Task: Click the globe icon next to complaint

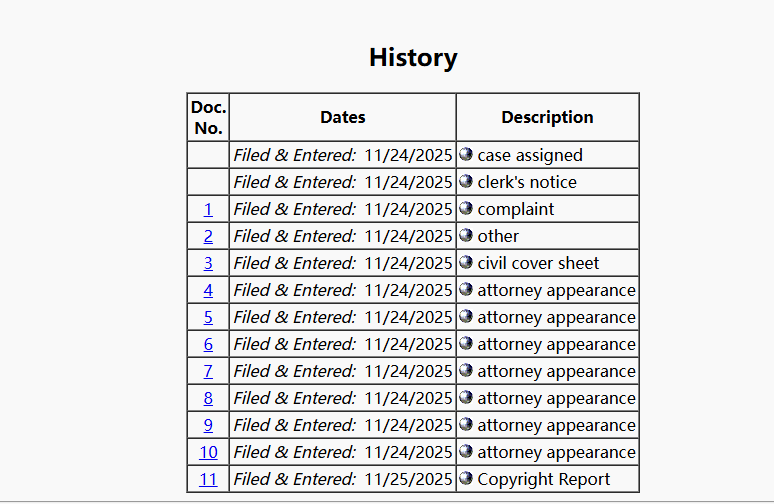Action: pyautogui.click(x=466, y=209)
